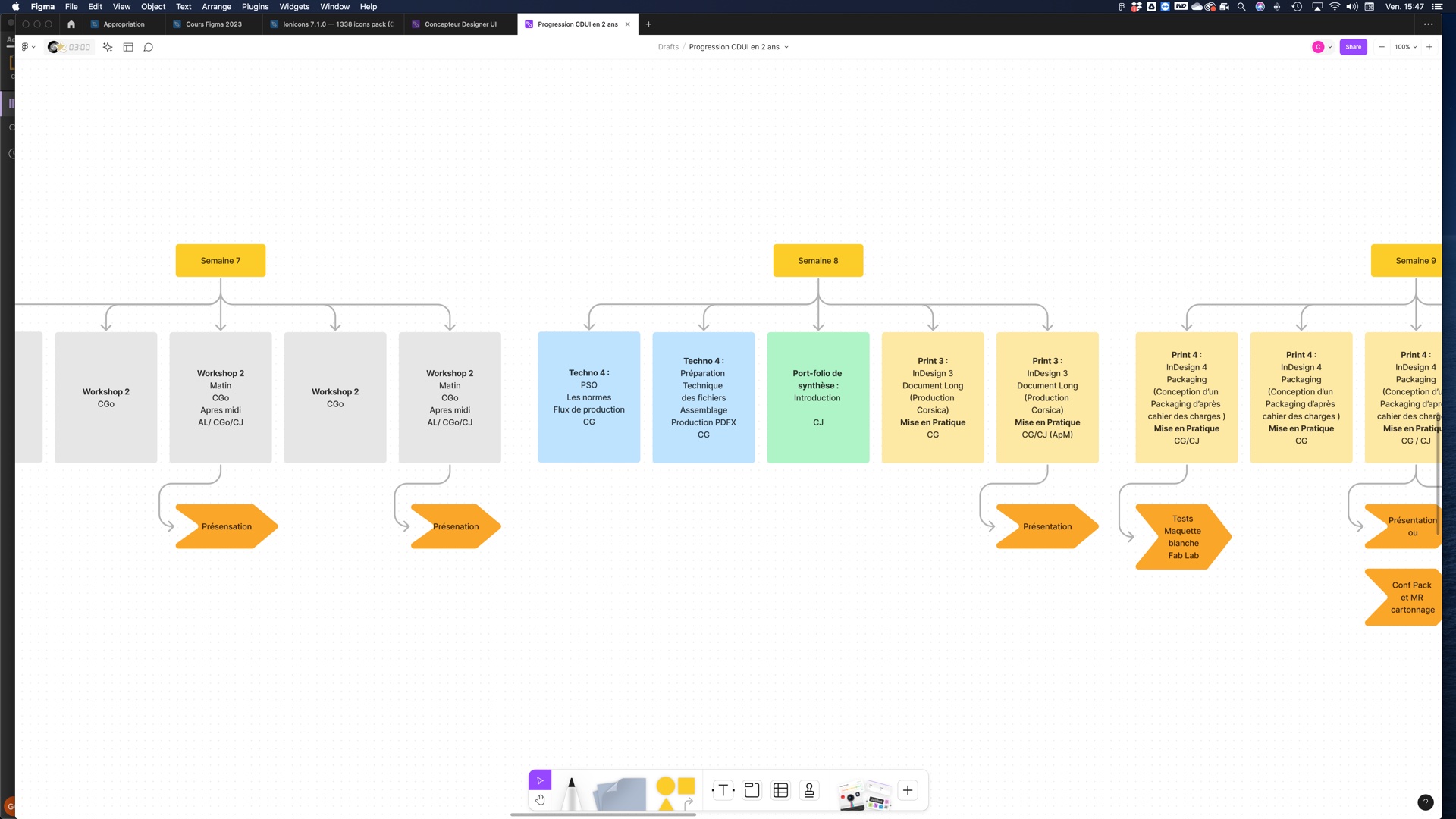Select the Hand tool
Screen dimensions: 1456x819
click(x=540, y=800)
